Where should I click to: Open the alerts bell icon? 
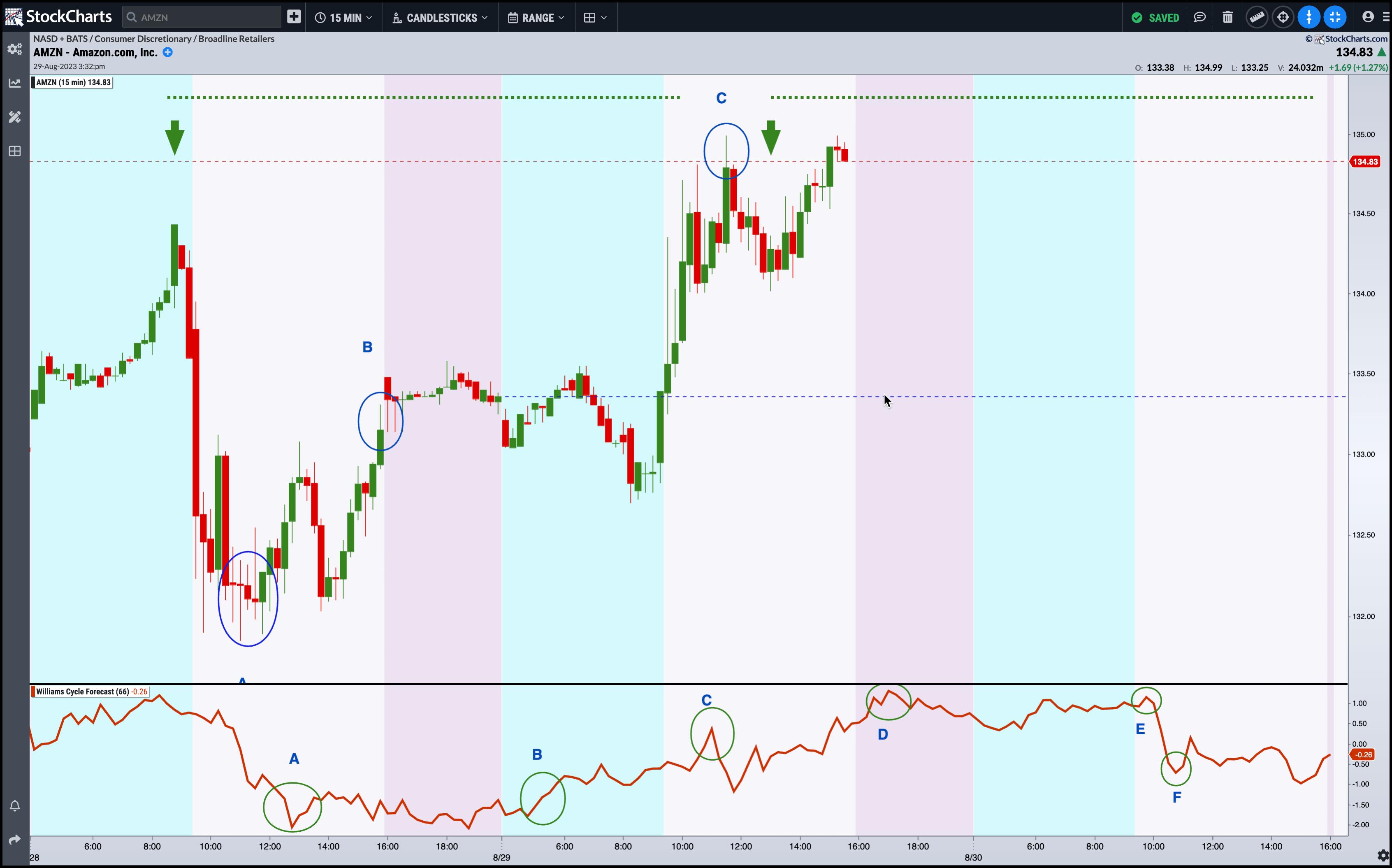pos(15,805)
